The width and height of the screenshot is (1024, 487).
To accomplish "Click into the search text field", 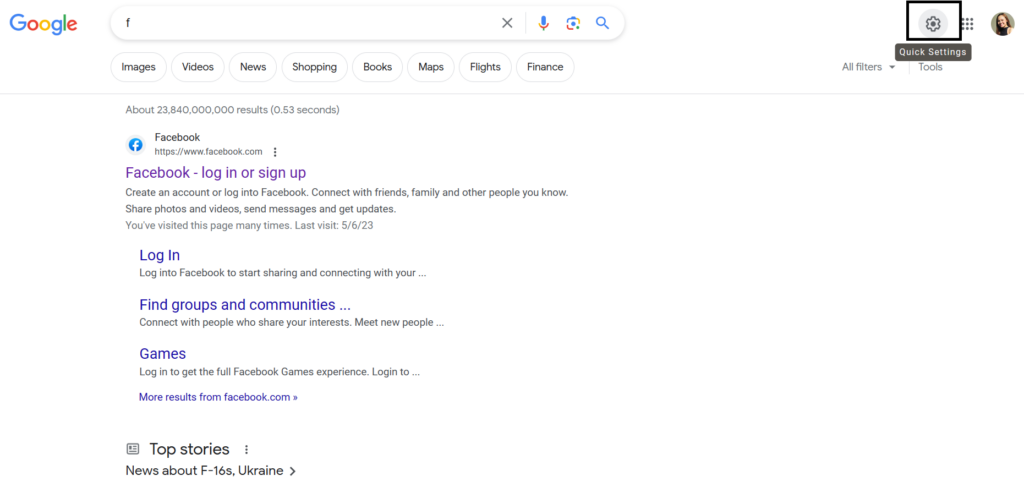I will (x=307, y=24).
